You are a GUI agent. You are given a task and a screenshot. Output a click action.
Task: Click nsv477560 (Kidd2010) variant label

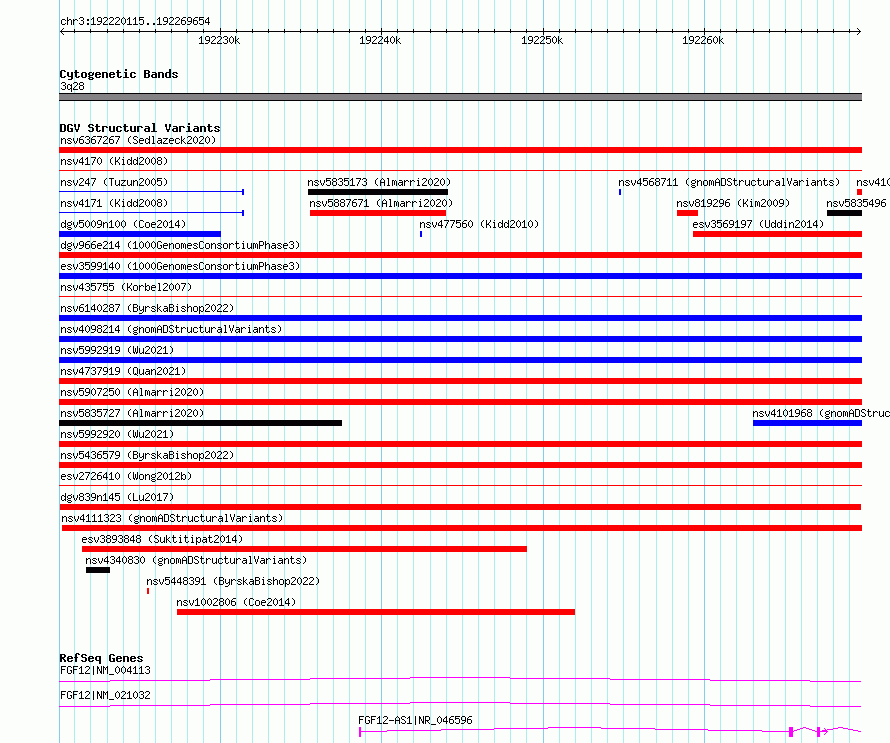(479, 224)
